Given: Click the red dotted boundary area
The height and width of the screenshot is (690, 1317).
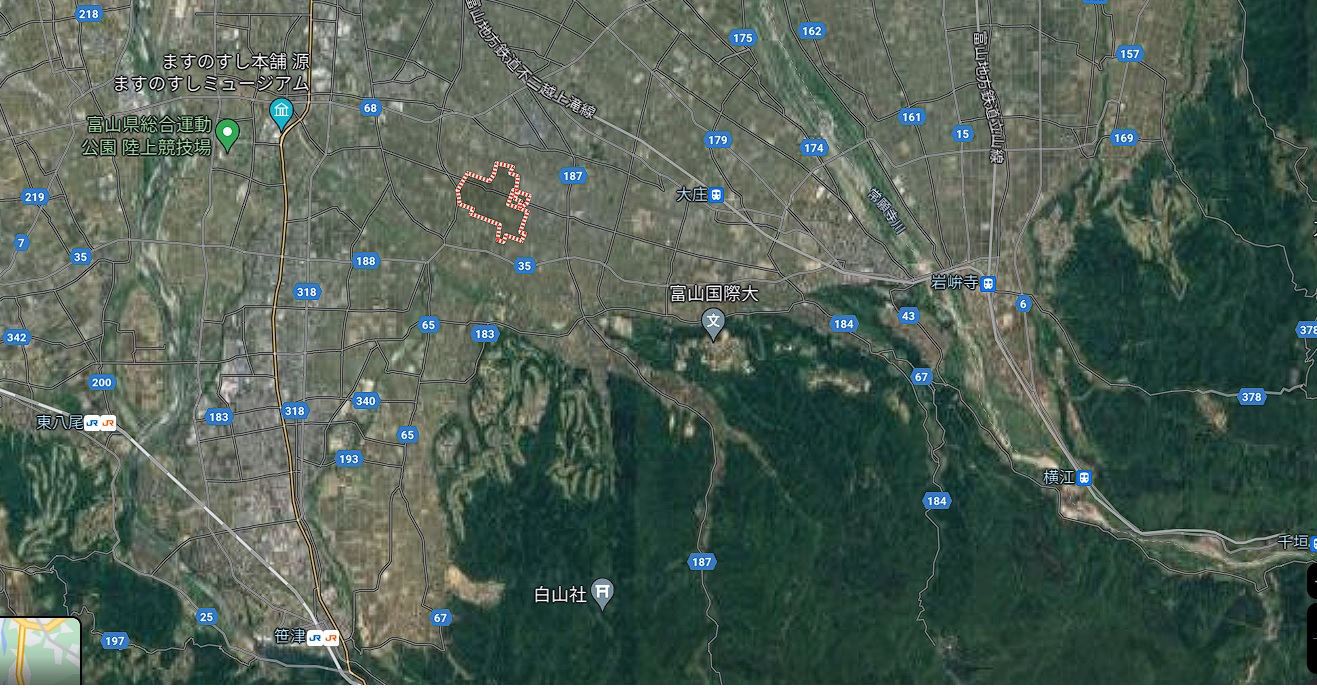Looking at the screenshot, I should coord(493,201).
